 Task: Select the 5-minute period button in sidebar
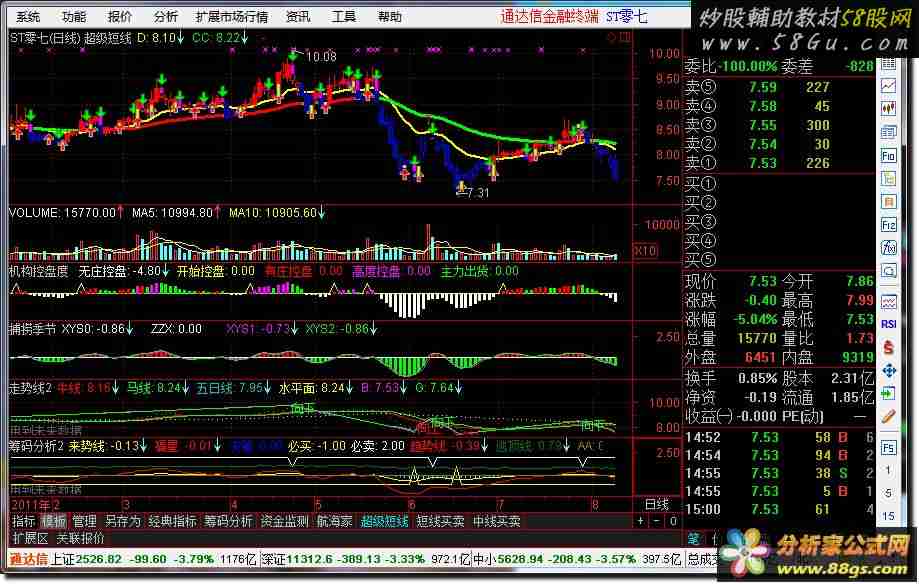click(888, 493)
